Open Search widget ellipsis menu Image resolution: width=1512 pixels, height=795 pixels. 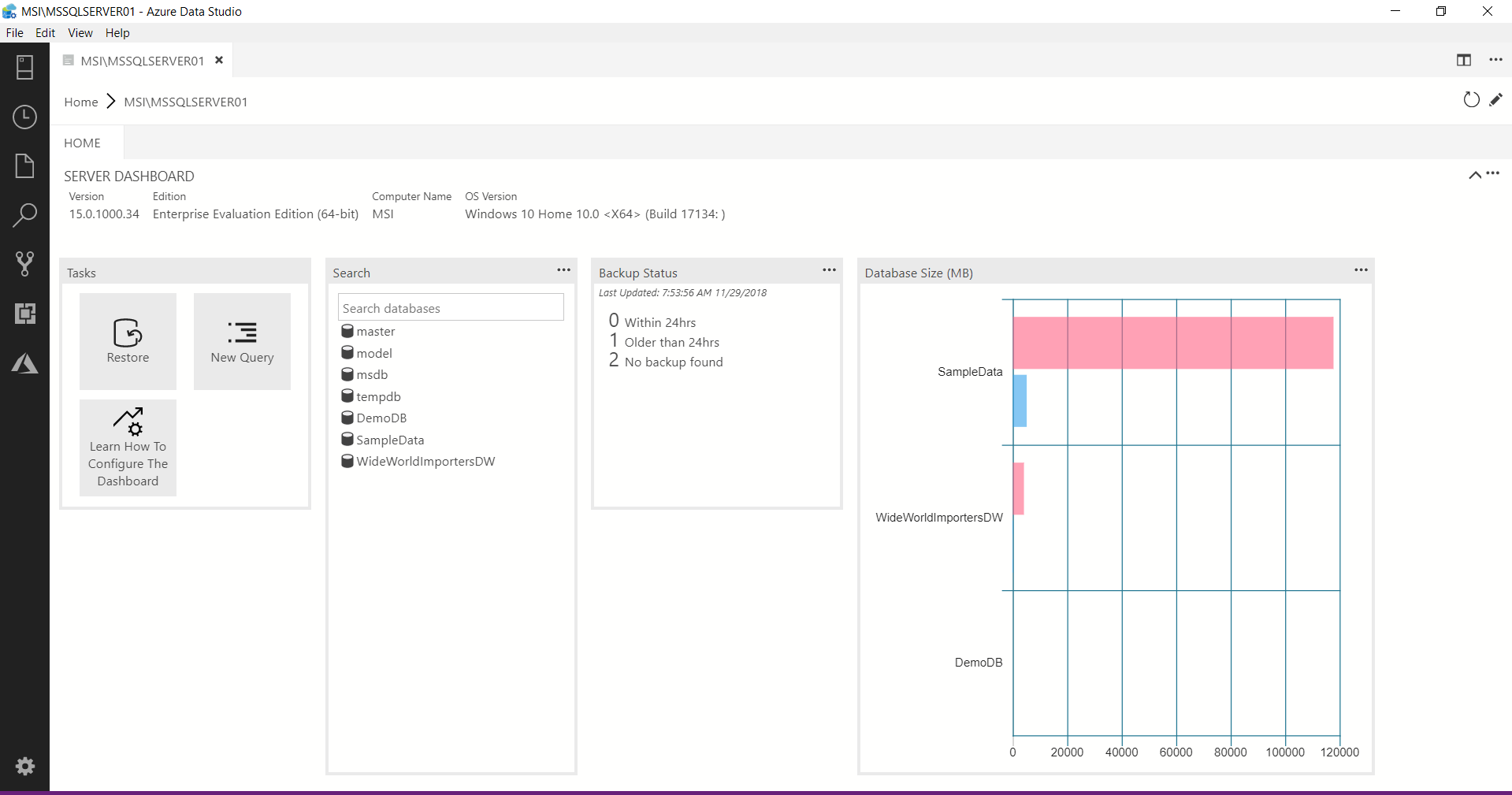coord(563,270)
